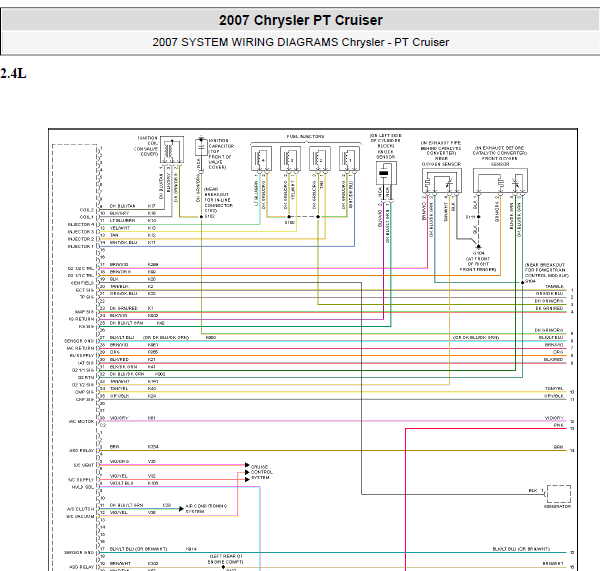This screenshot has width=600, height=571.
Task: Click the rear oxygen sensor symbol box
Action: coord(442,180)
